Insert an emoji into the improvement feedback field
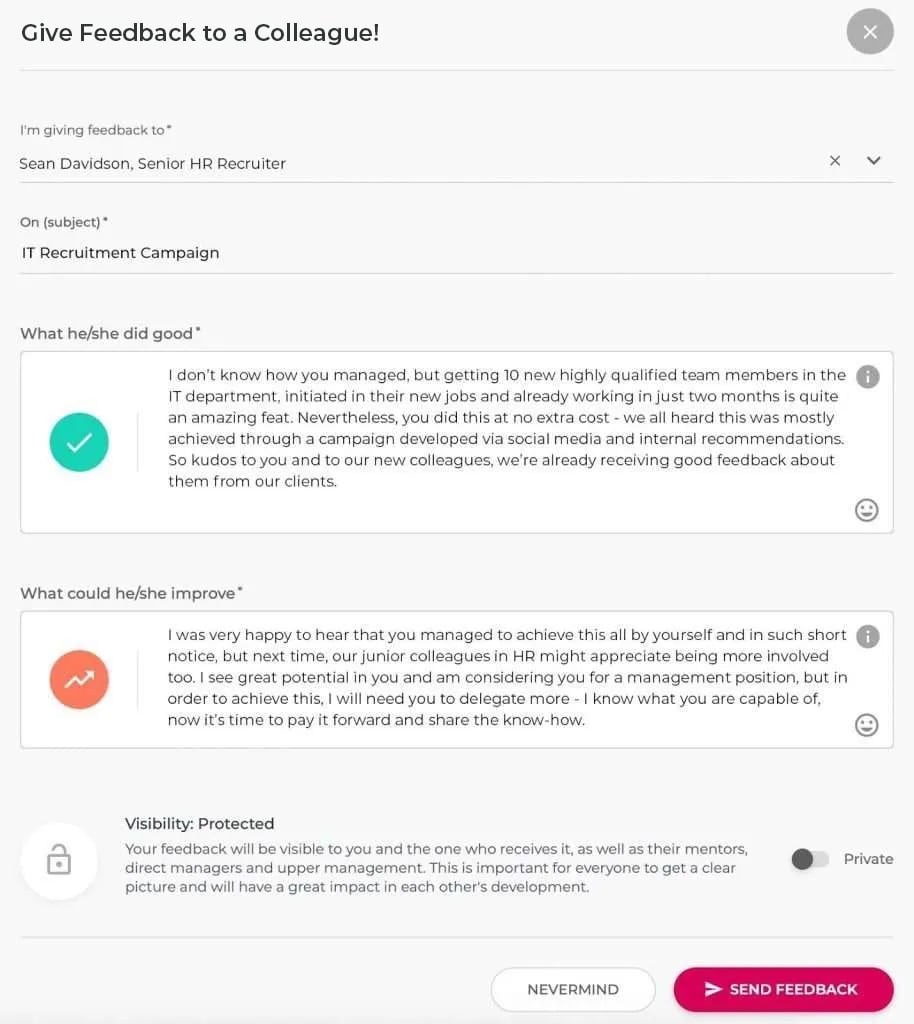Image resolution: width=914 pixels, height=1024 pixels. tap(866, 725)
